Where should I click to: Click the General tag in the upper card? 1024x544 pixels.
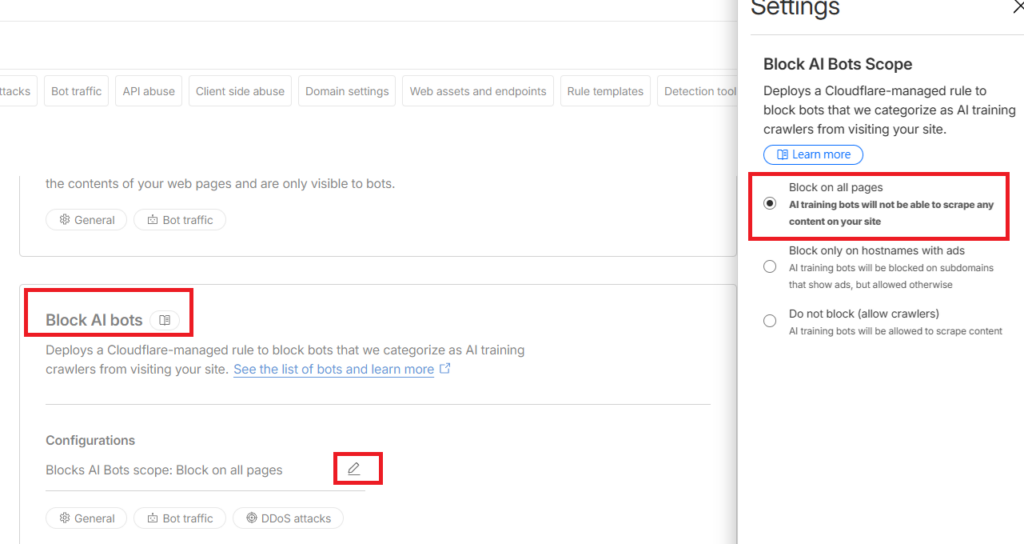point(86,220)
